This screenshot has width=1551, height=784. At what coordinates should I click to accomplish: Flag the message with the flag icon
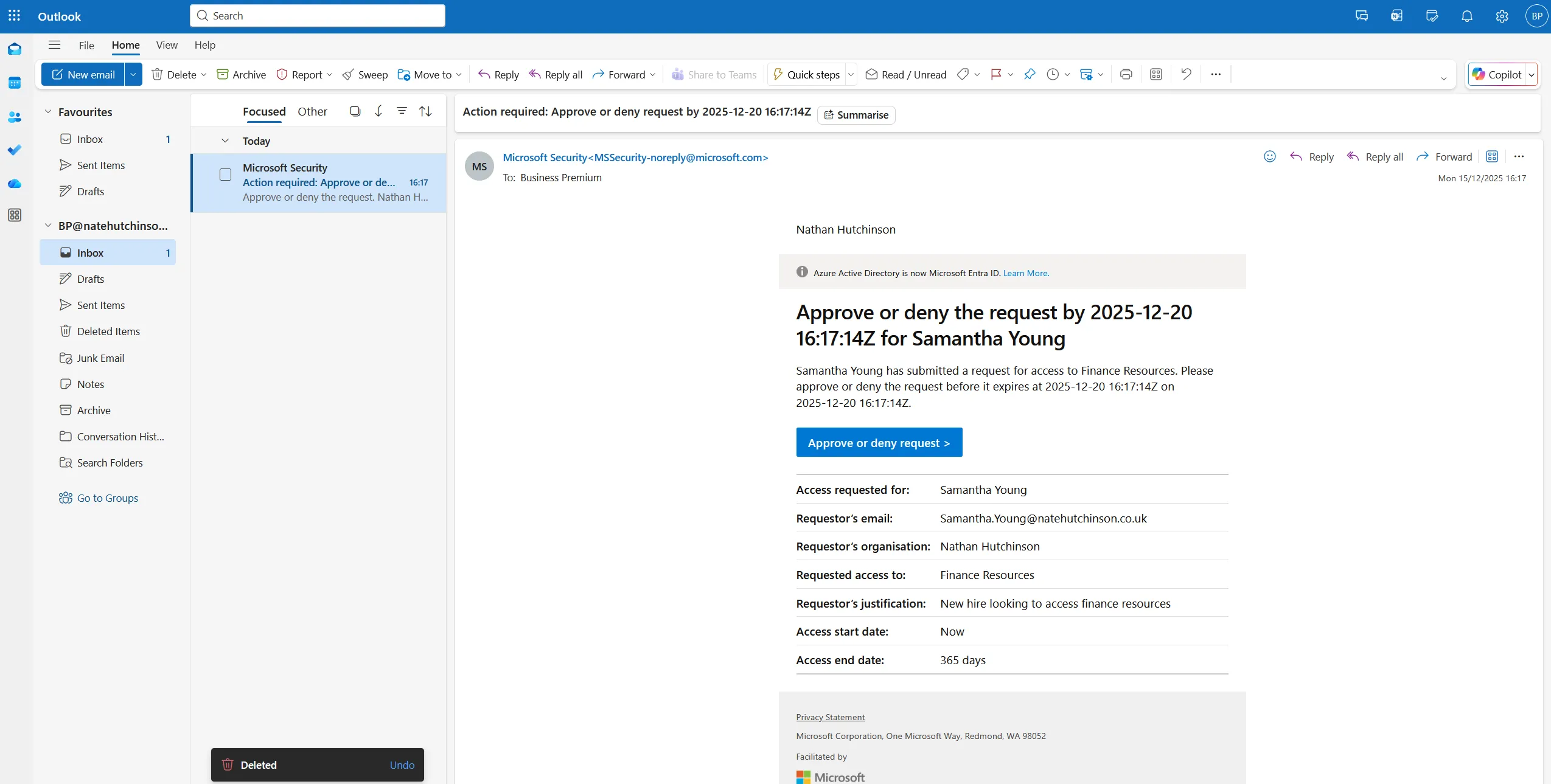pos(996,74)
